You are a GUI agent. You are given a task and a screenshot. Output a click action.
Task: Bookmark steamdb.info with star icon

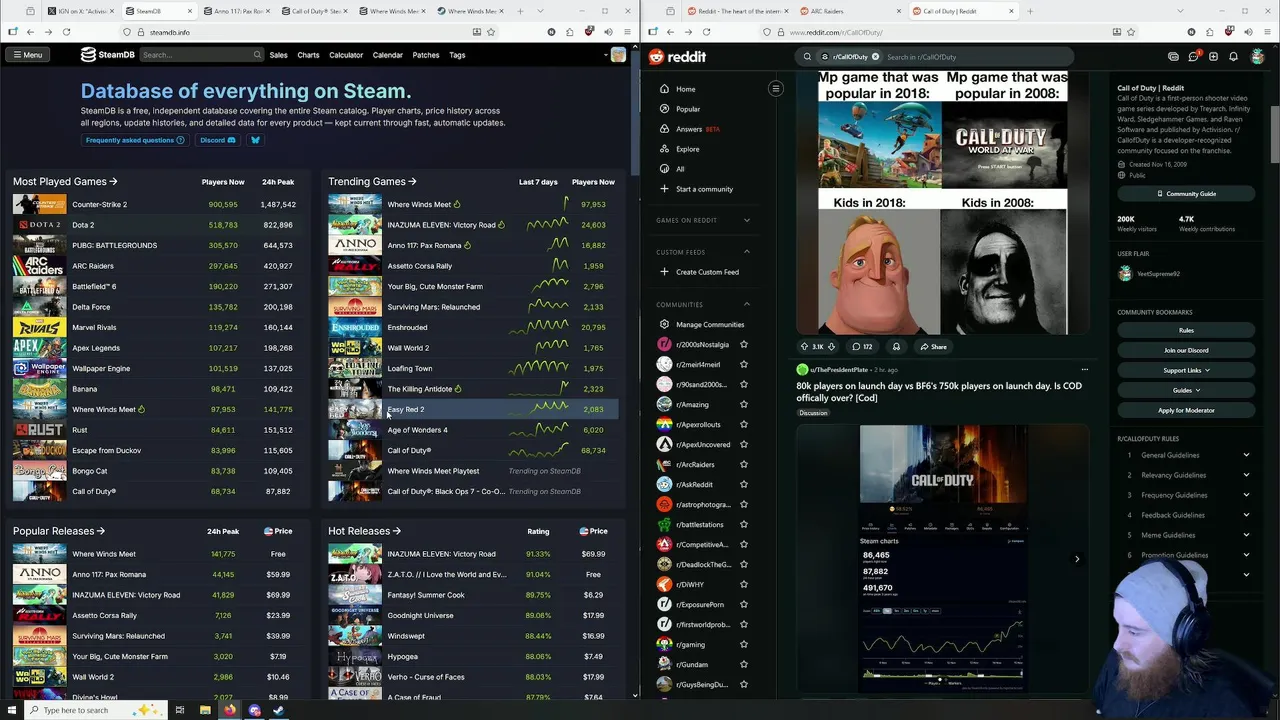click(x=490, y=32)
